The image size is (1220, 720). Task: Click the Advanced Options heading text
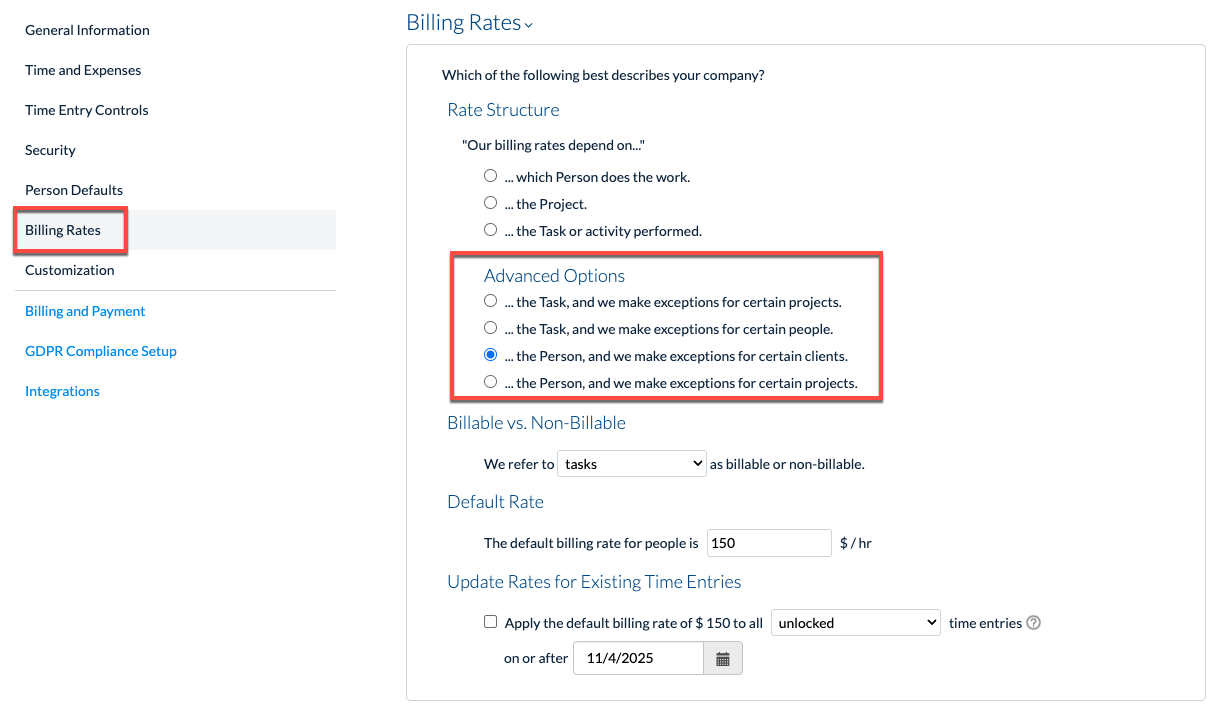(554, 276)
